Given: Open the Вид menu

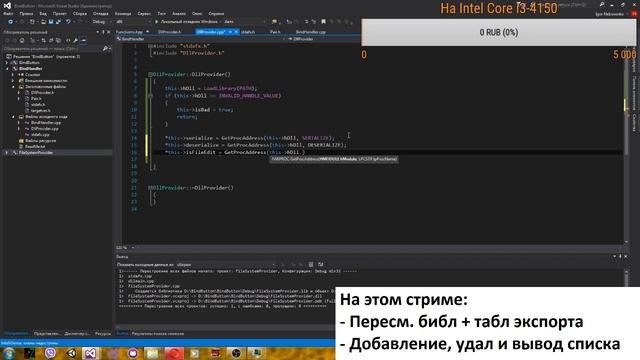Looking at the screenshot, I should [x=43, y=13].
